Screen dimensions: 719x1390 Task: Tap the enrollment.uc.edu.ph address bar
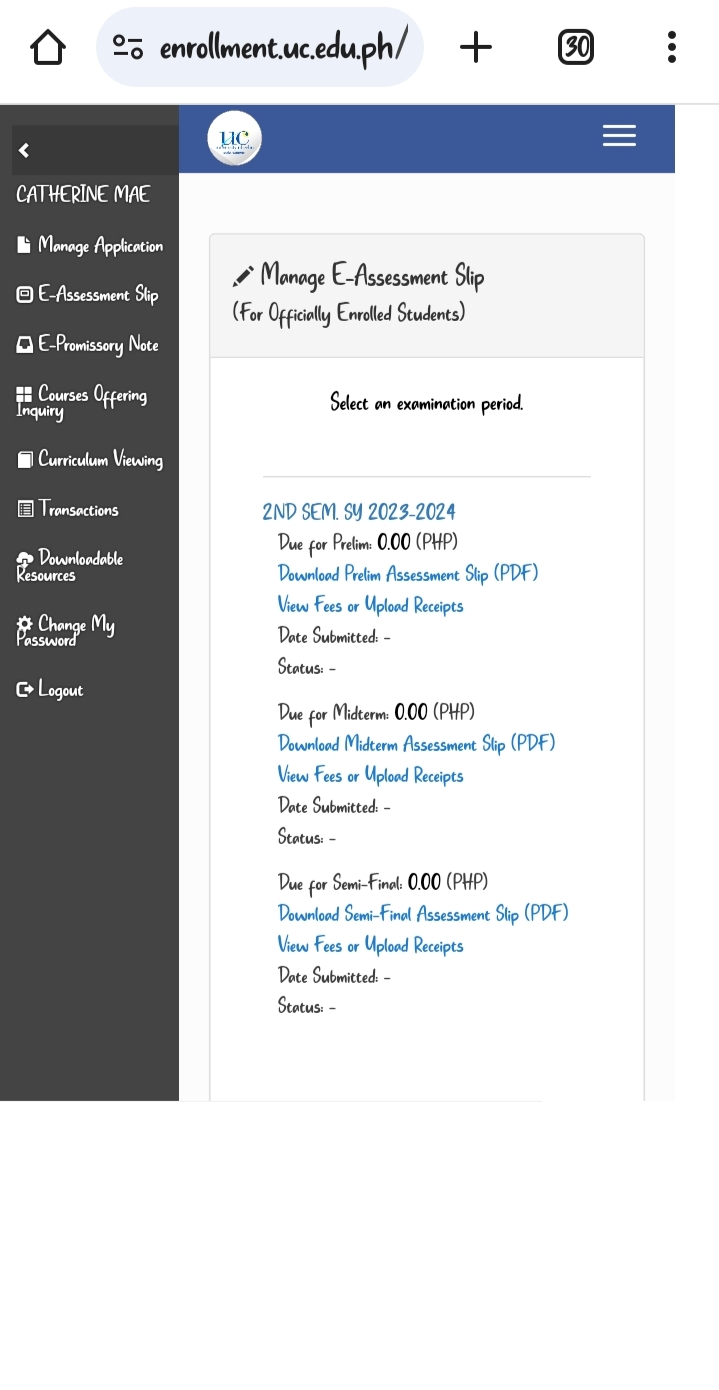click(x=282, y=47)
